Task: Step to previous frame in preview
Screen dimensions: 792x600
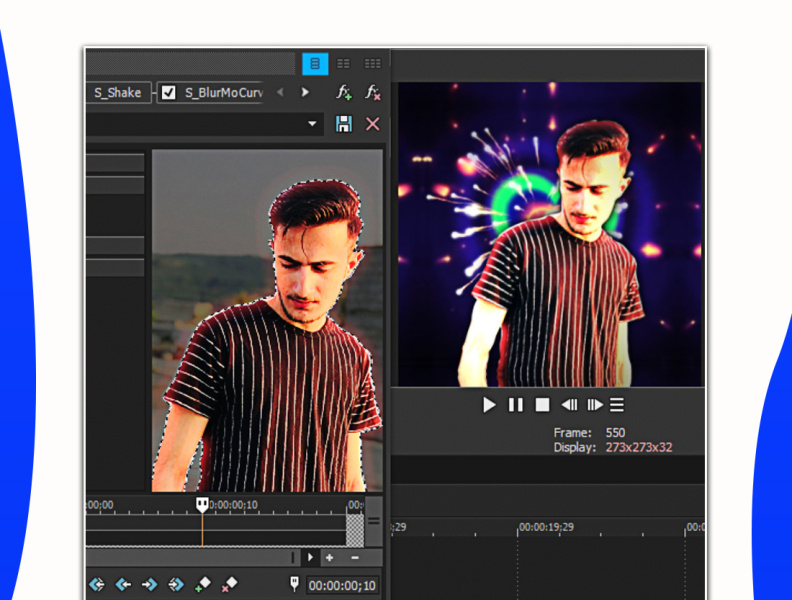Action: pos(569,405)
